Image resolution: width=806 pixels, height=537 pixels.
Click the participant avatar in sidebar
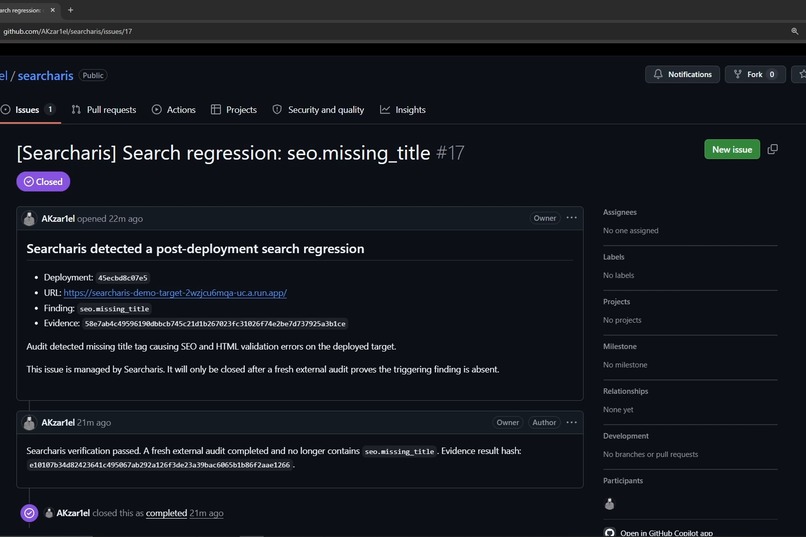tap(609, 504)
